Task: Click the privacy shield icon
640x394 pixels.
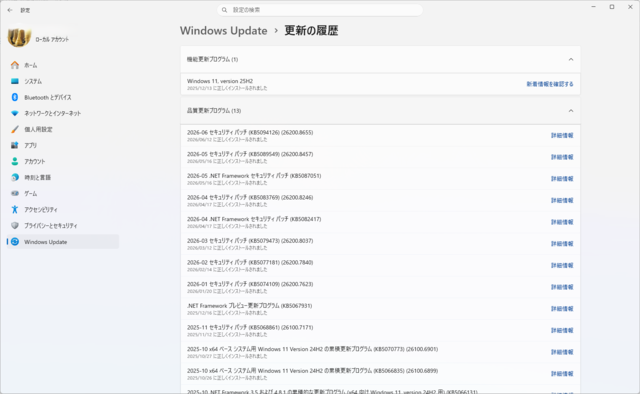Action: click(15, 225)
